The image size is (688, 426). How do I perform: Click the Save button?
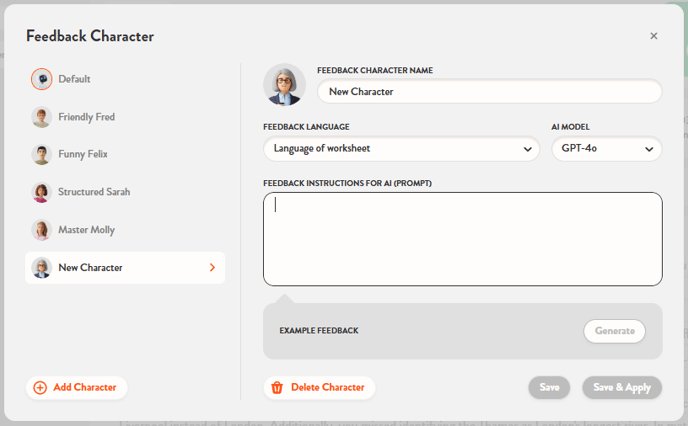tap(549, 388)
